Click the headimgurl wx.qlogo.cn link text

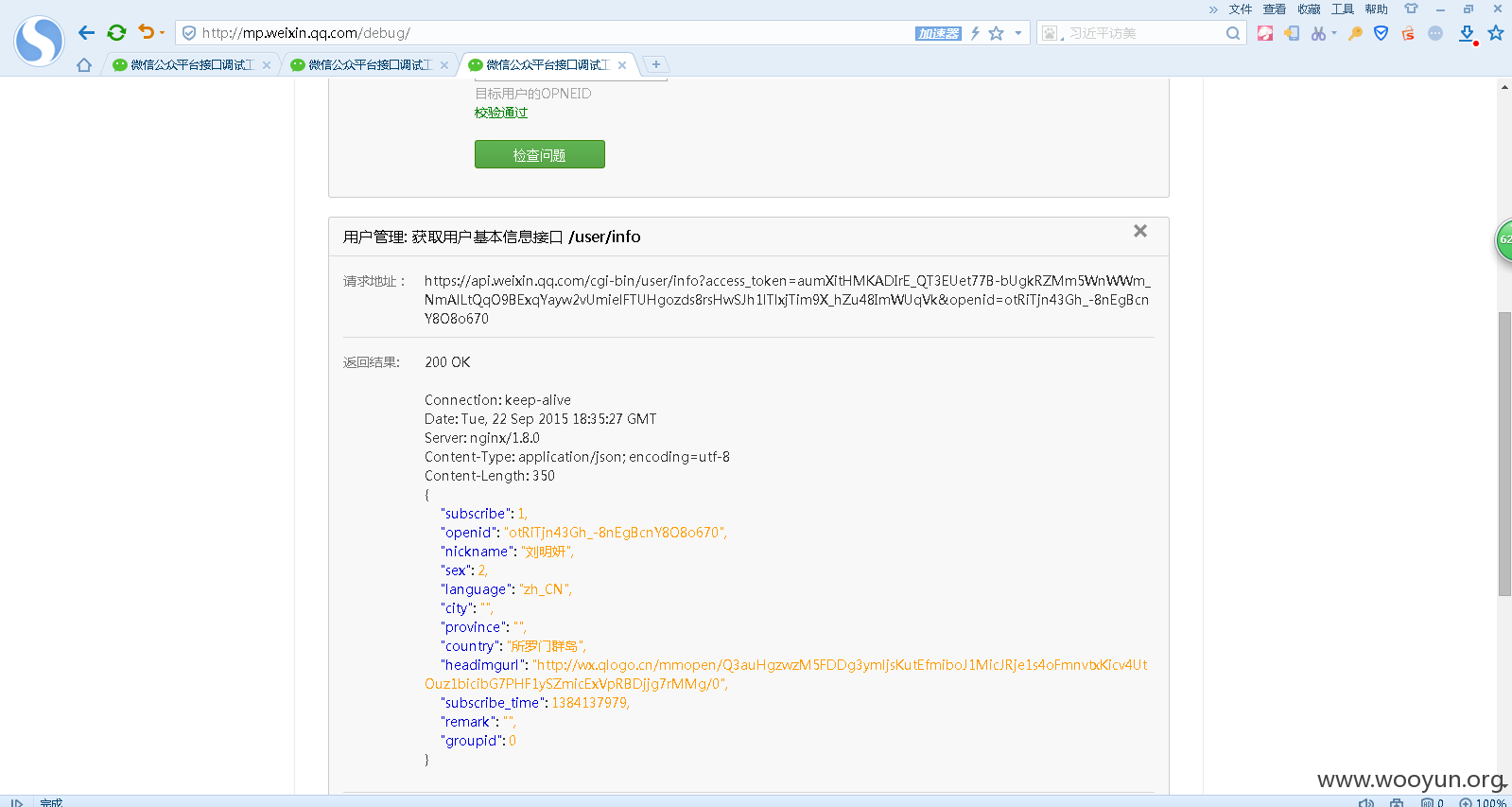[x=786, y=675]
